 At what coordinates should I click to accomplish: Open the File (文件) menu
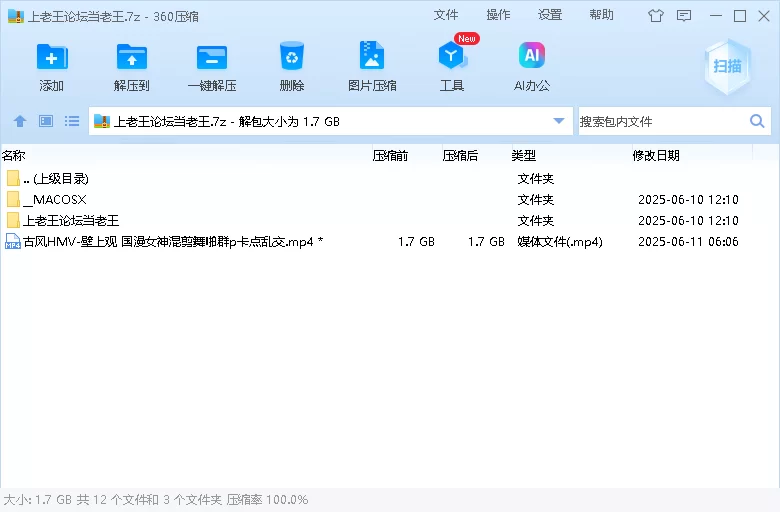pos(446,15)
